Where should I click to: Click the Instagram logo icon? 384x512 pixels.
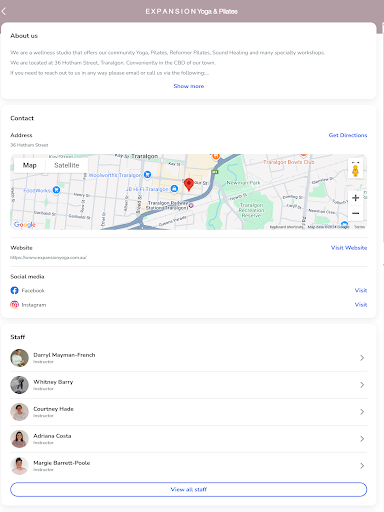pos(14,305)
